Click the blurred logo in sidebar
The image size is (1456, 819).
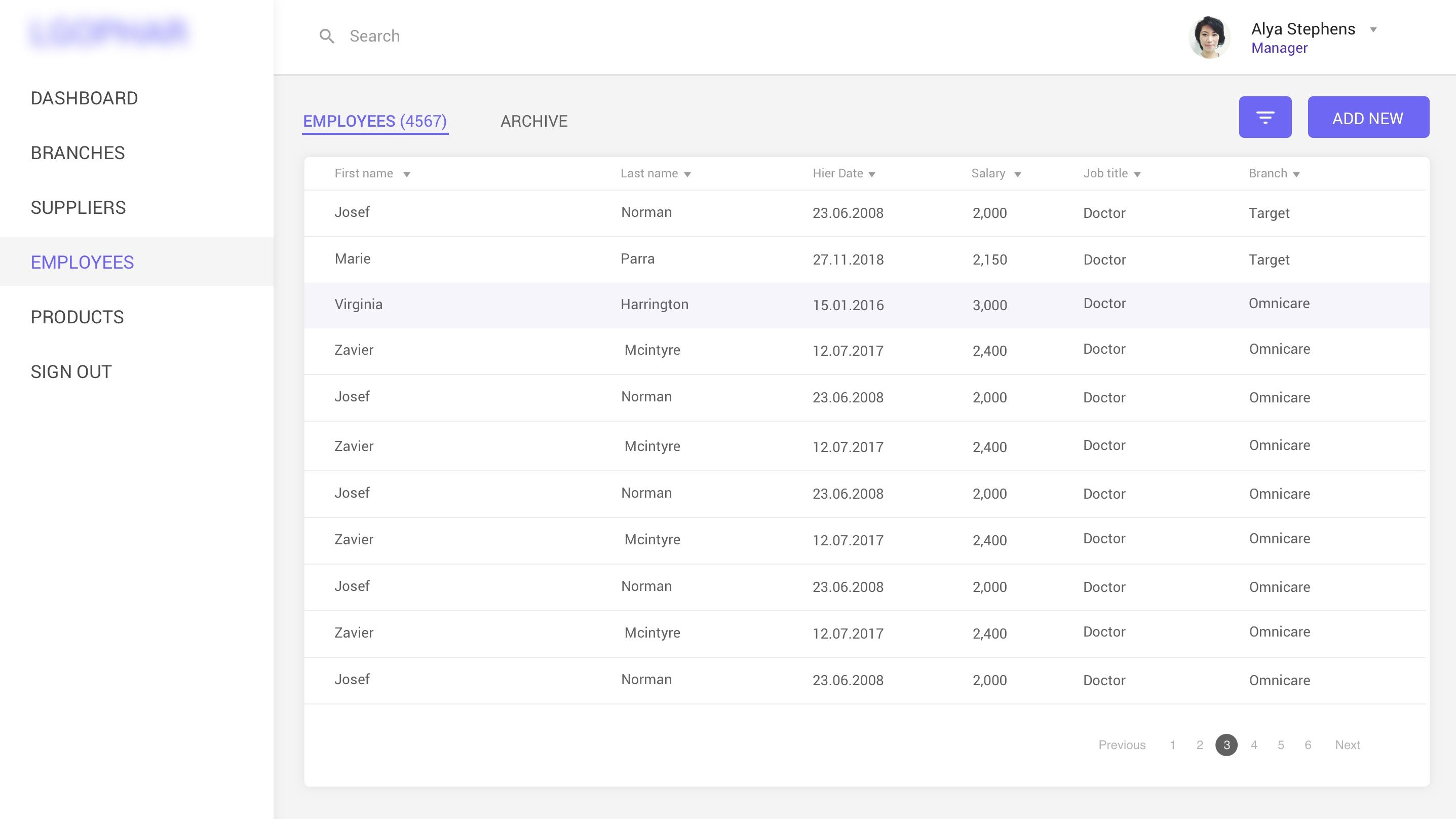108,32
